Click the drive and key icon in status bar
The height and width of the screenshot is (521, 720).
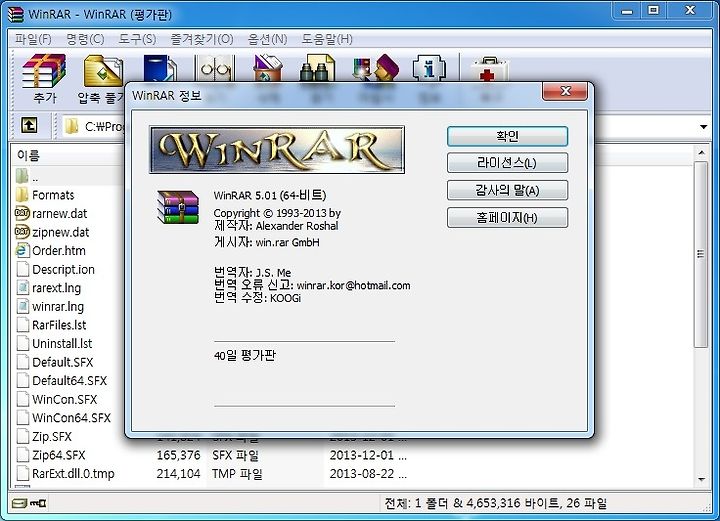pyautogui.click(x=28, y=504)
